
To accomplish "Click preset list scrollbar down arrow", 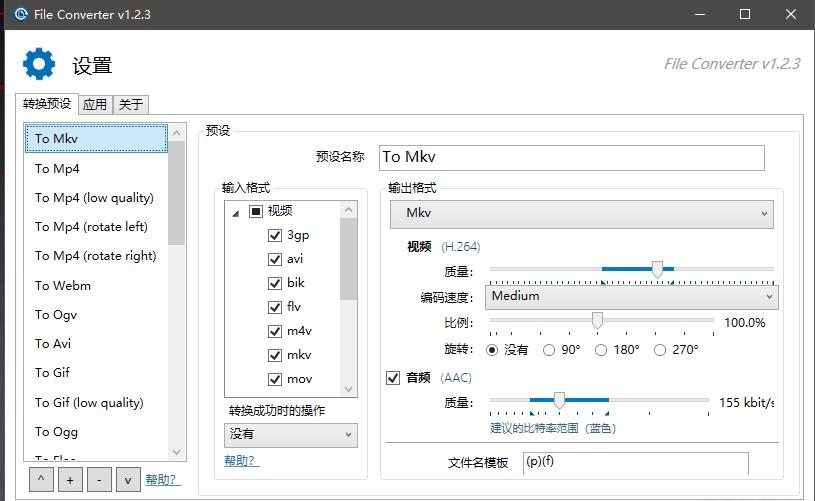I will coord(177,452).
